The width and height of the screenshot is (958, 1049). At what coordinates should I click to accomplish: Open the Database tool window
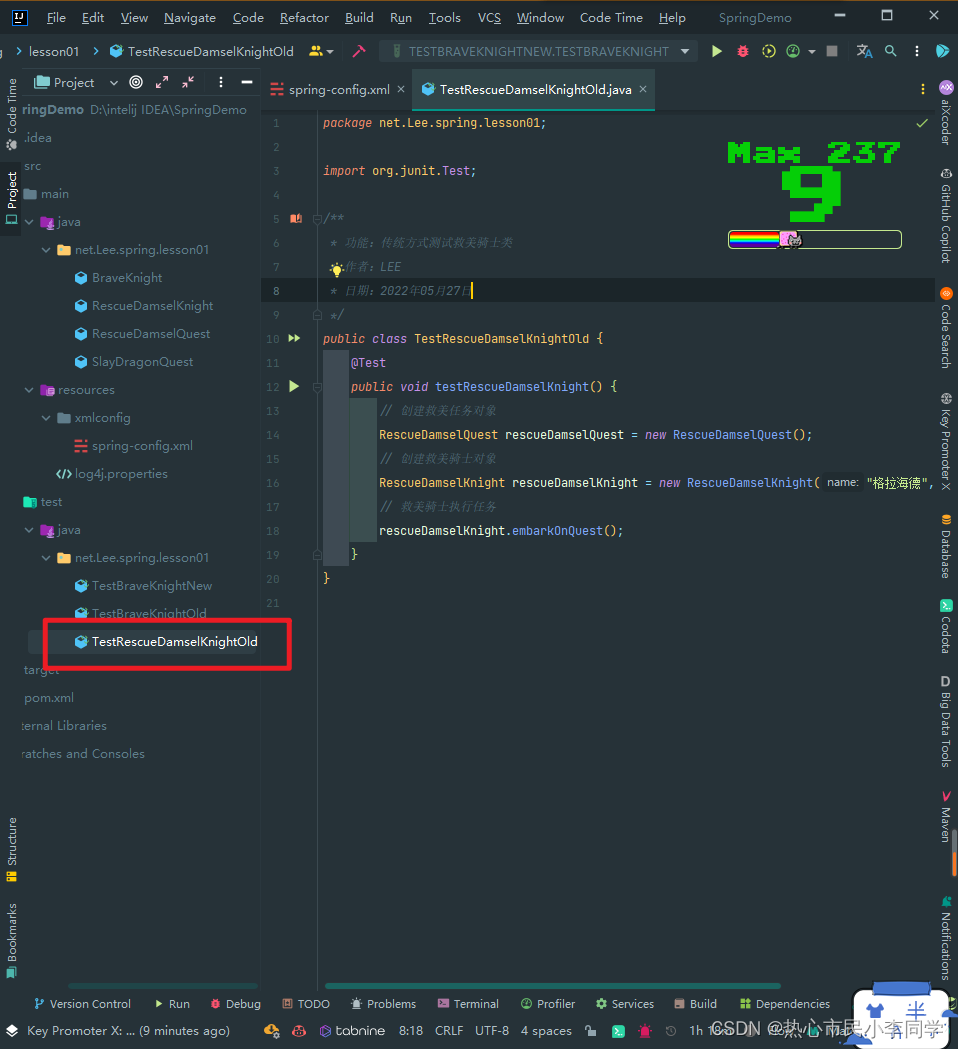(946, 546)
